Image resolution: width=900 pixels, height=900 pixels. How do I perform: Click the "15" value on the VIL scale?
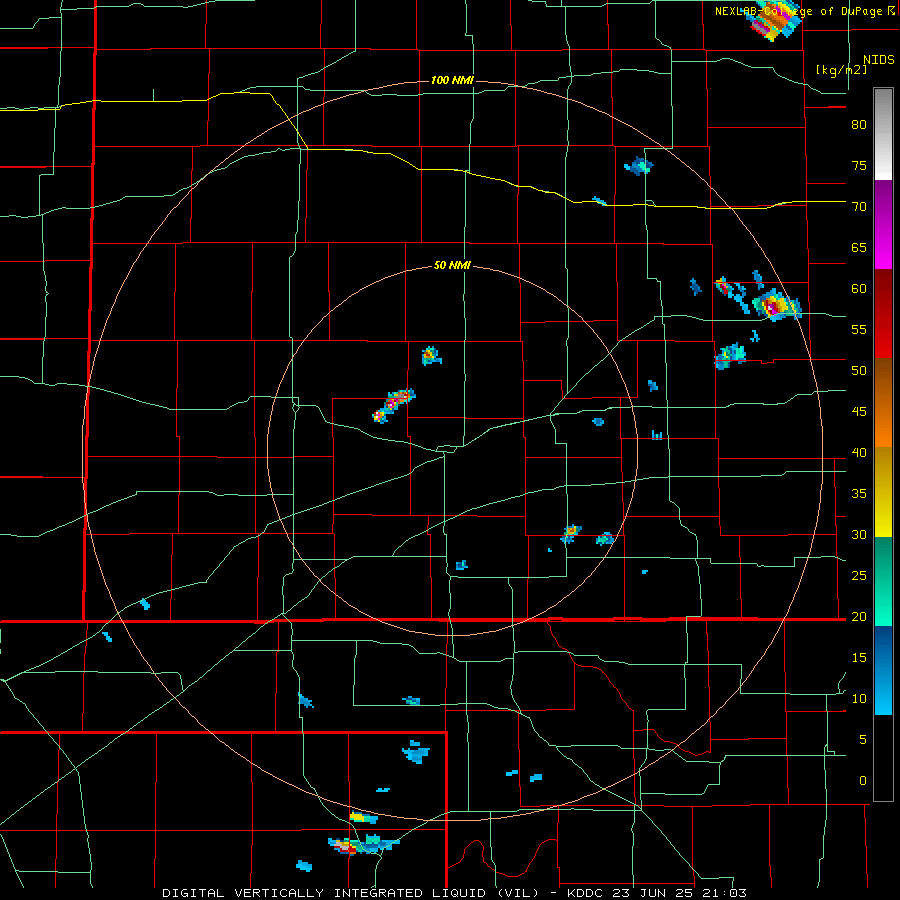[x=859, y=657]
